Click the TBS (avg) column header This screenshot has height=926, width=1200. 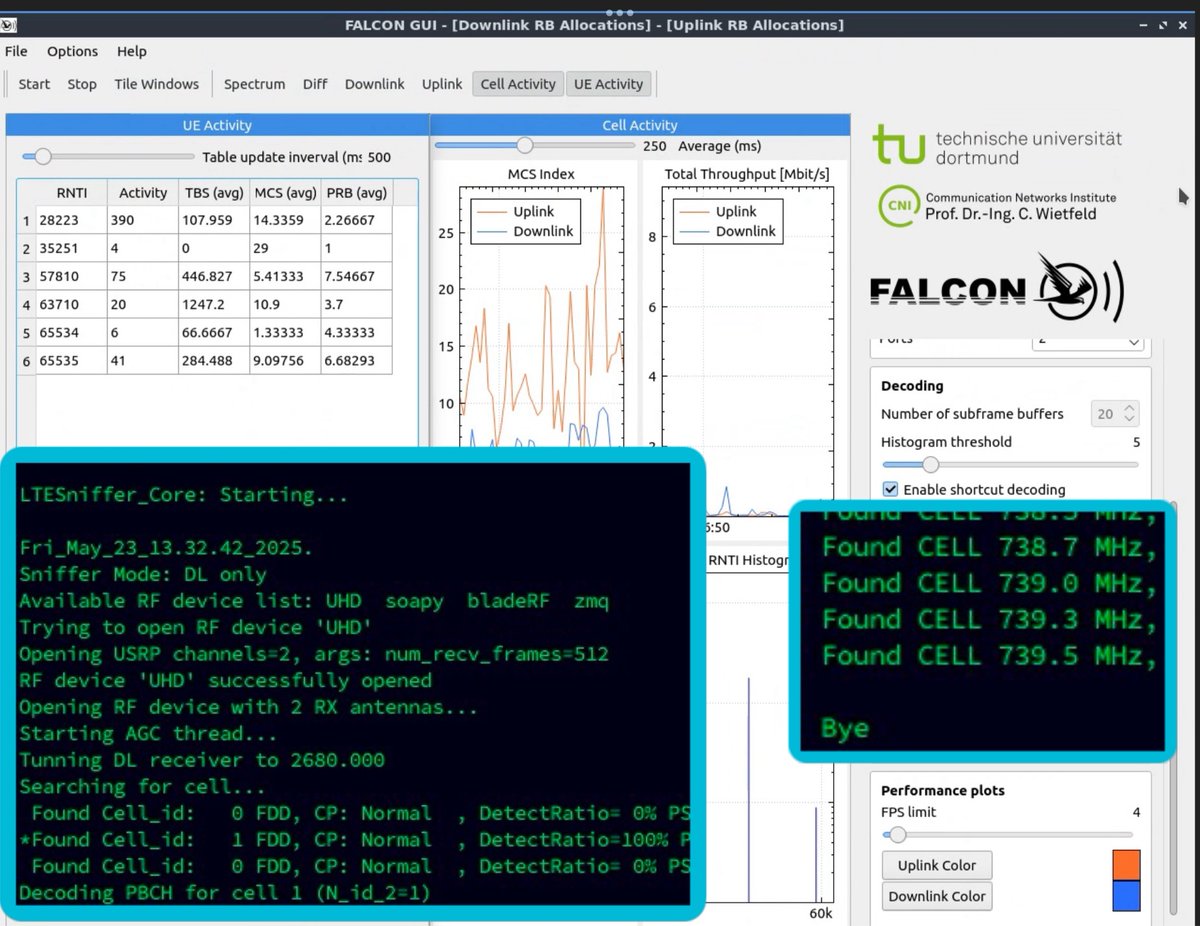point(214,193)
